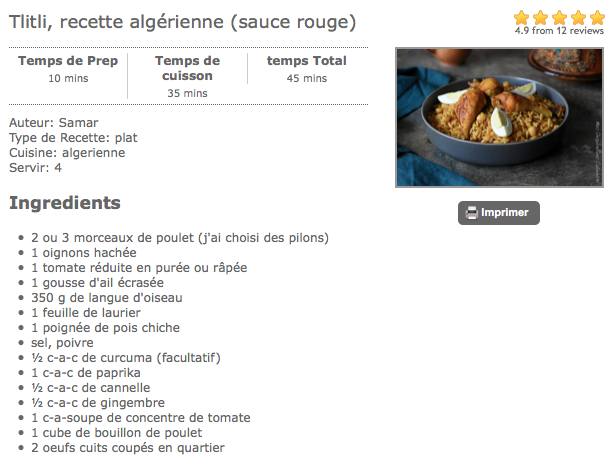Click the "4.9 from 12 reviews" text
The width and height of the screenshot is (615, 469).
(559, 31)
